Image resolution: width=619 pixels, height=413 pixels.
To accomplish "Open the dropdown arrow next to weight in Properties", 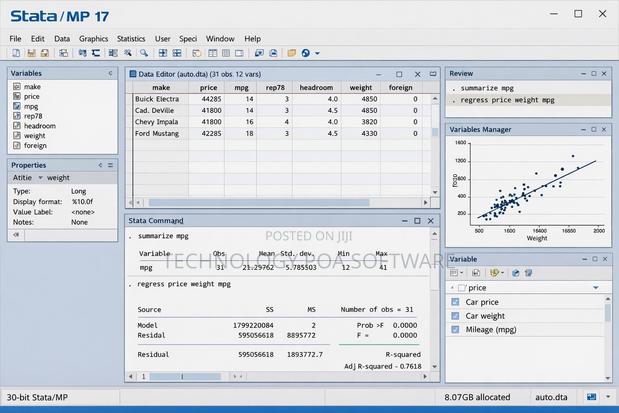I will pos(40,178).
